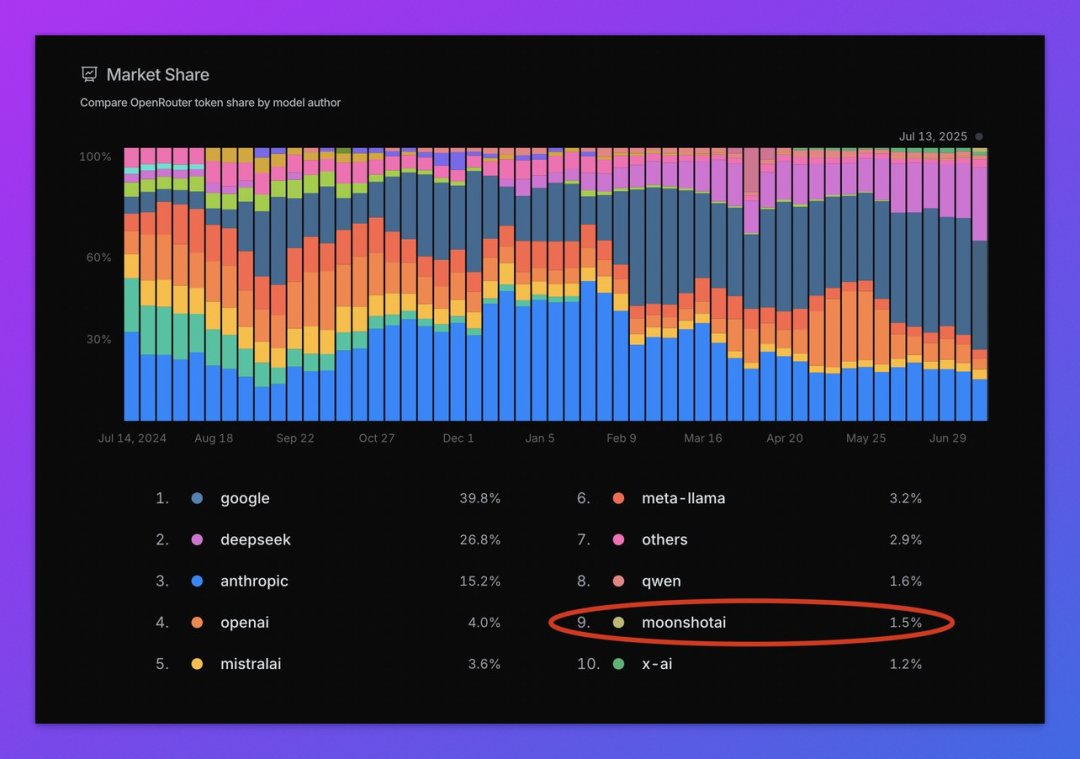Click the Market Share heading

158,74
